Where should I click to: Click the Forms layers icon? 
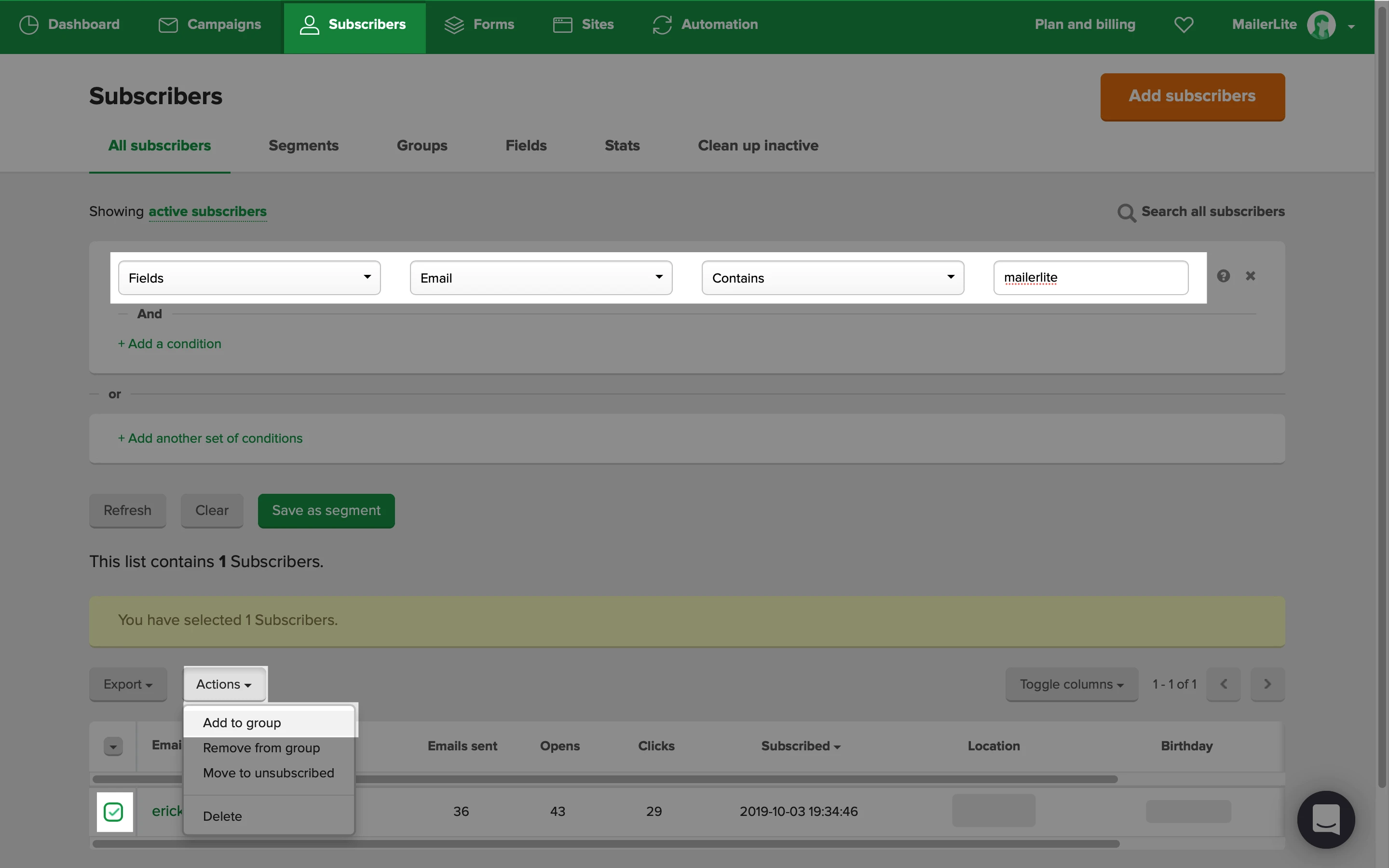454,25
